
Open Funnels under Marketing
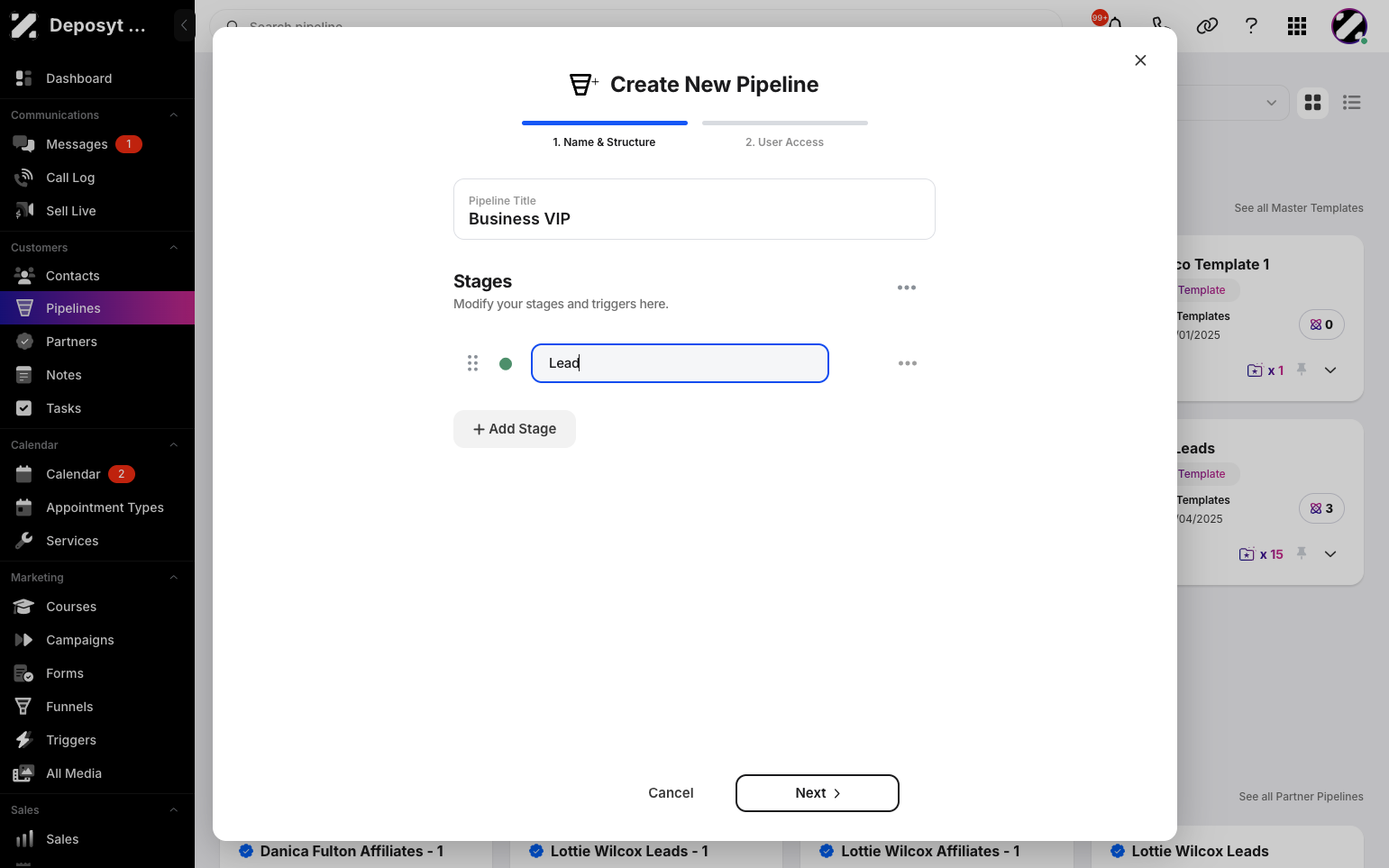pos(97,707)
